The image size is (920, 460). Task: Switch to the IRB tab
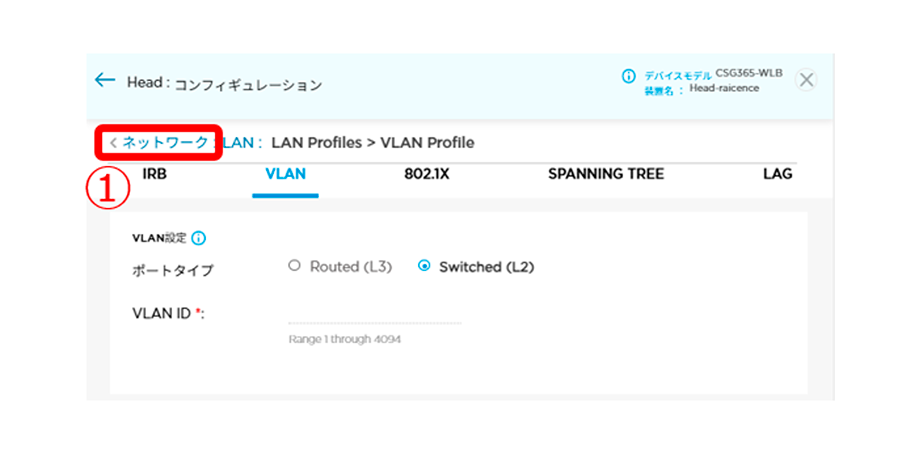(155, 174)
